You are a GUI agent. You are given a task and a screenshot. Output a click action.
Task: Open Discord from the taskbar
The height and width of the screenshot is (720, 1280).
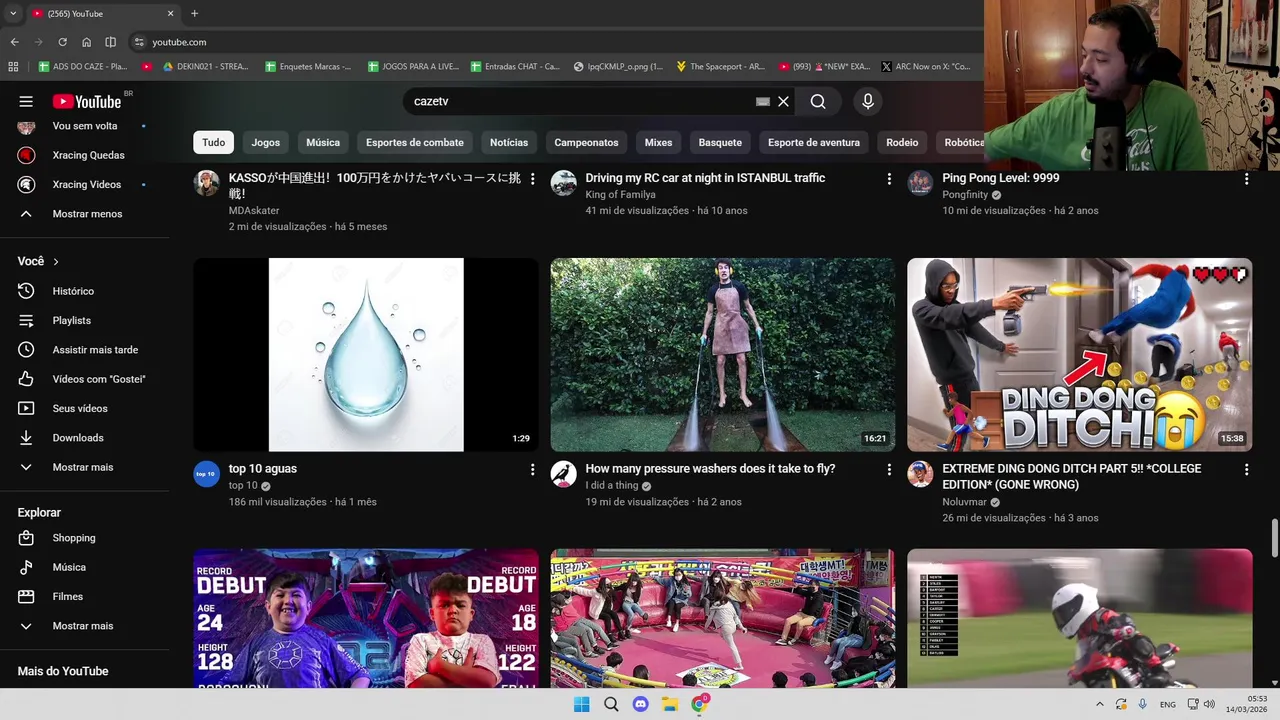pos(641,704)
